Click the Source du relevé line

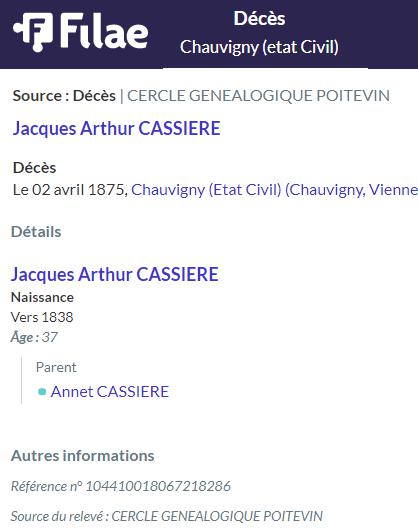167,516
